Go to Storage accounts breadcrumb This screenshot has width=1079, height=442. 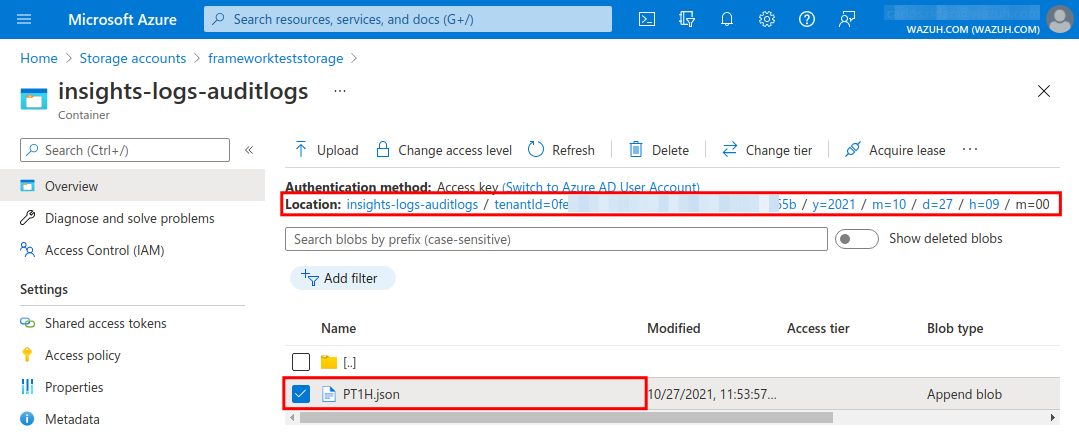pyautogui.click(x=133, y=59)
